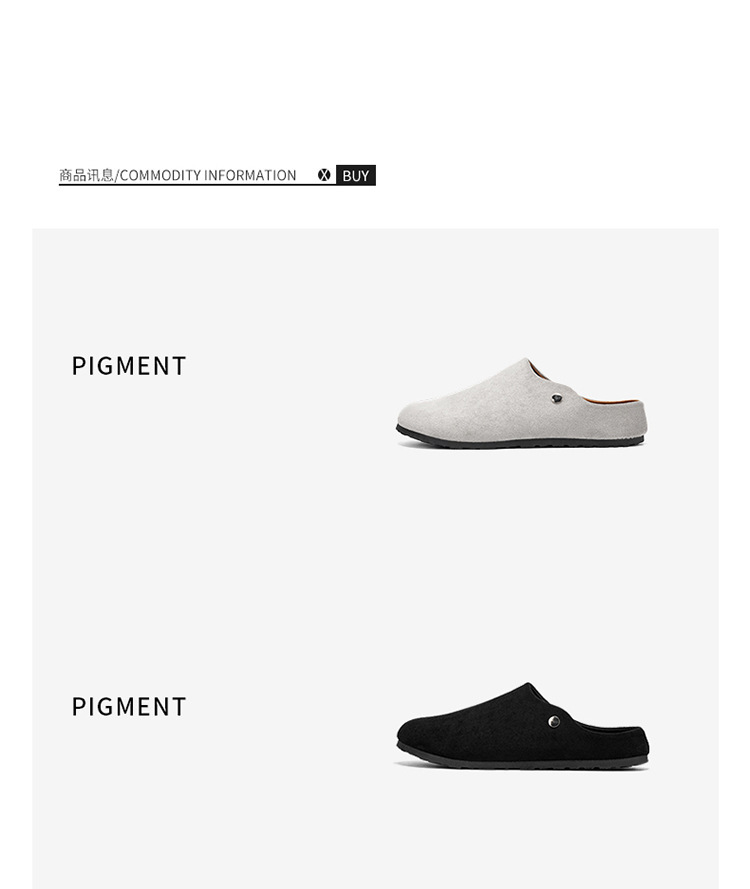Click the dark sole under the black clog
The width and height of the screenshot is (750, 889).
(x=522, y=760)
